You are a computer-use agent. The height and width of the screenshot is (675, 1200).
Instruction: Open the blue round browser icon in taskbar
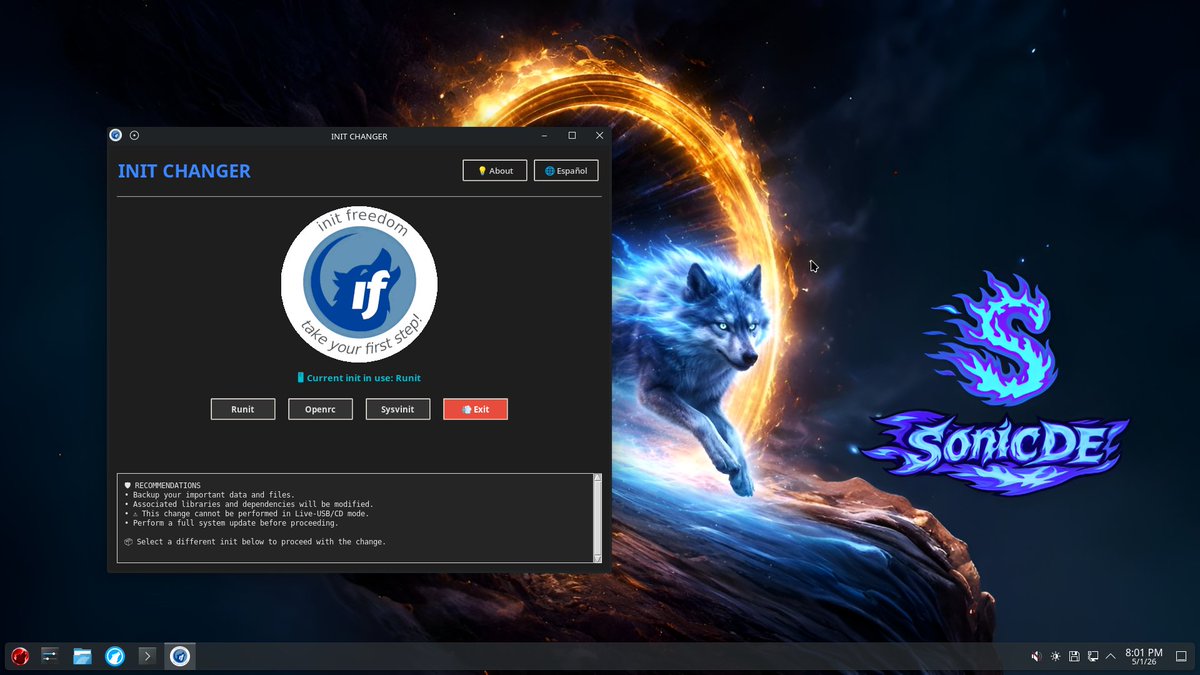(115, 656)
